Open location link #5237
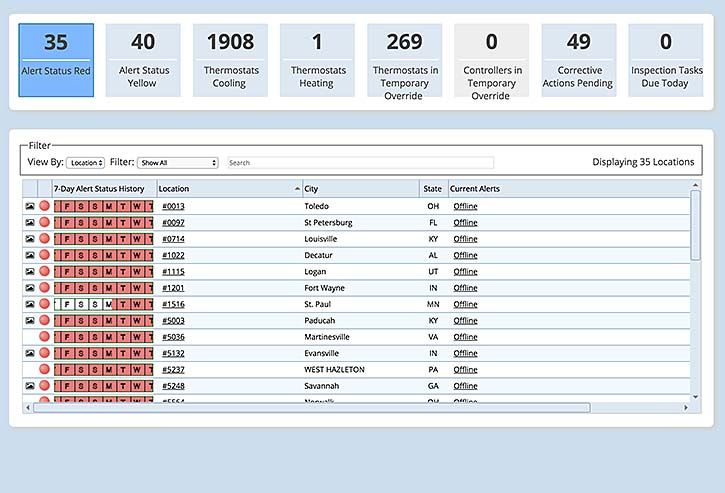 click(173, 370)
